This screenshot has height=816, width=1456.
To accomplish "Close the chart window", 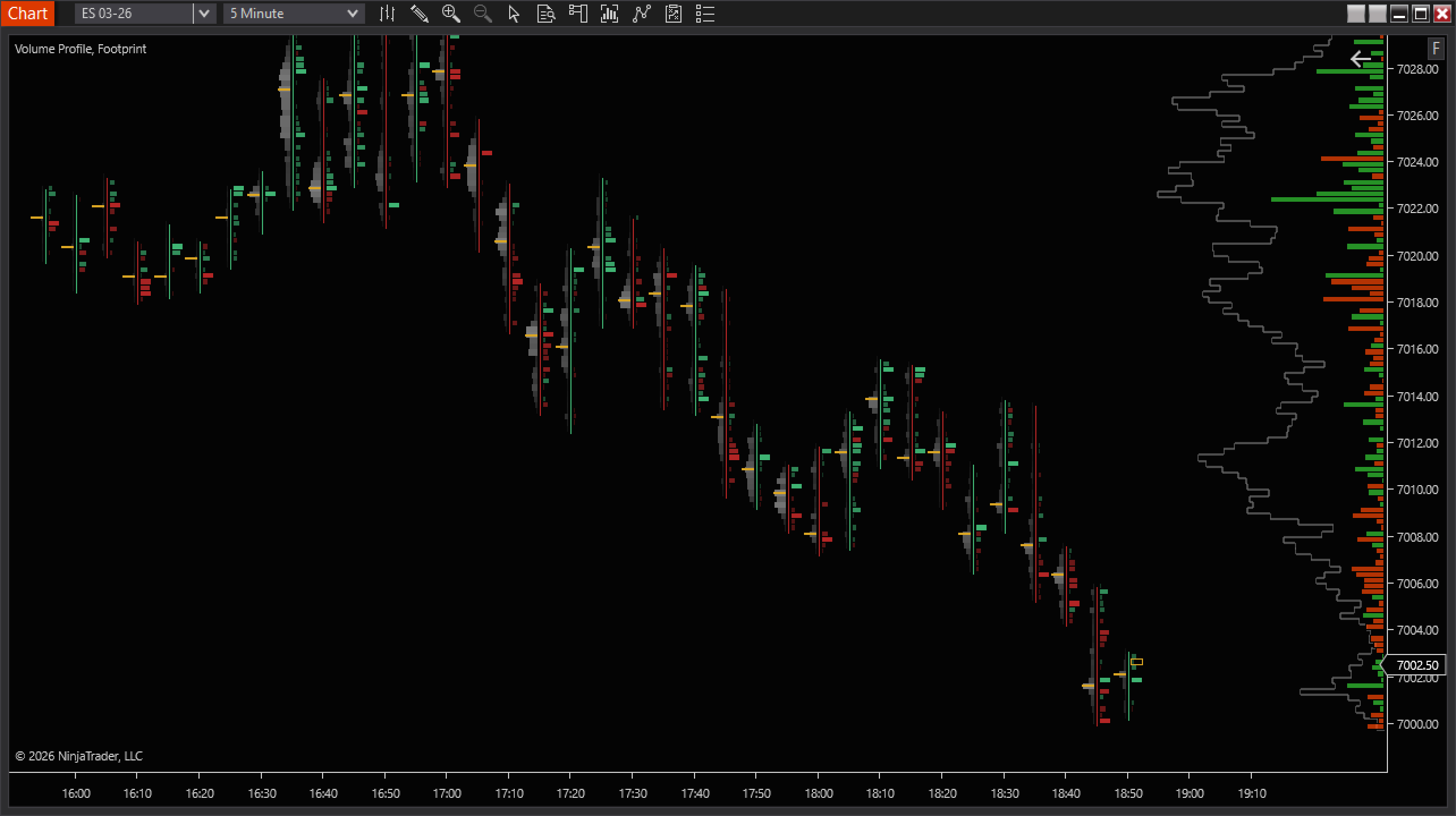I will (1442, 14).
